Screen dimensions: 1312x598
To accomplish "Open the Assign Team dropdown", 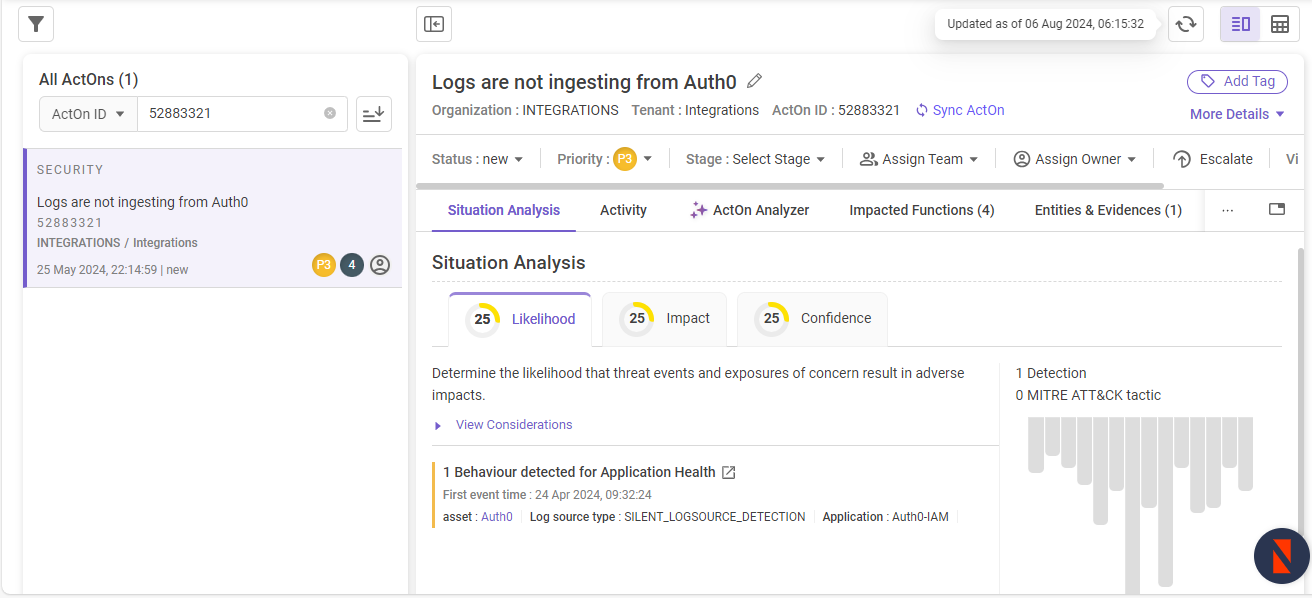I will coord(919,159).
